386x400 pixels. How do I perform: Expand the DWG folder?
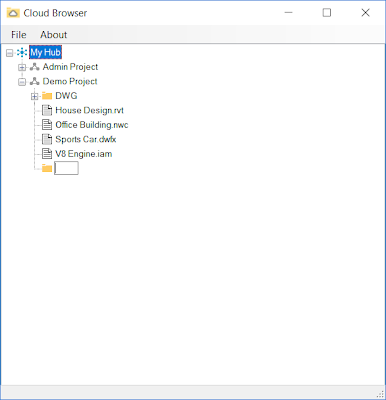click(34, 96)
